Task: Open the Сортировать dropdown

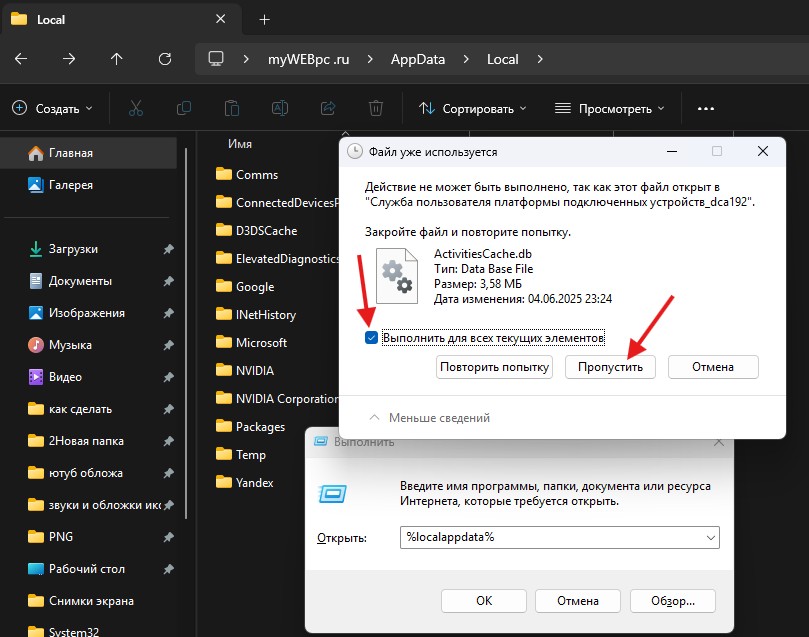Action: (473, 109)
